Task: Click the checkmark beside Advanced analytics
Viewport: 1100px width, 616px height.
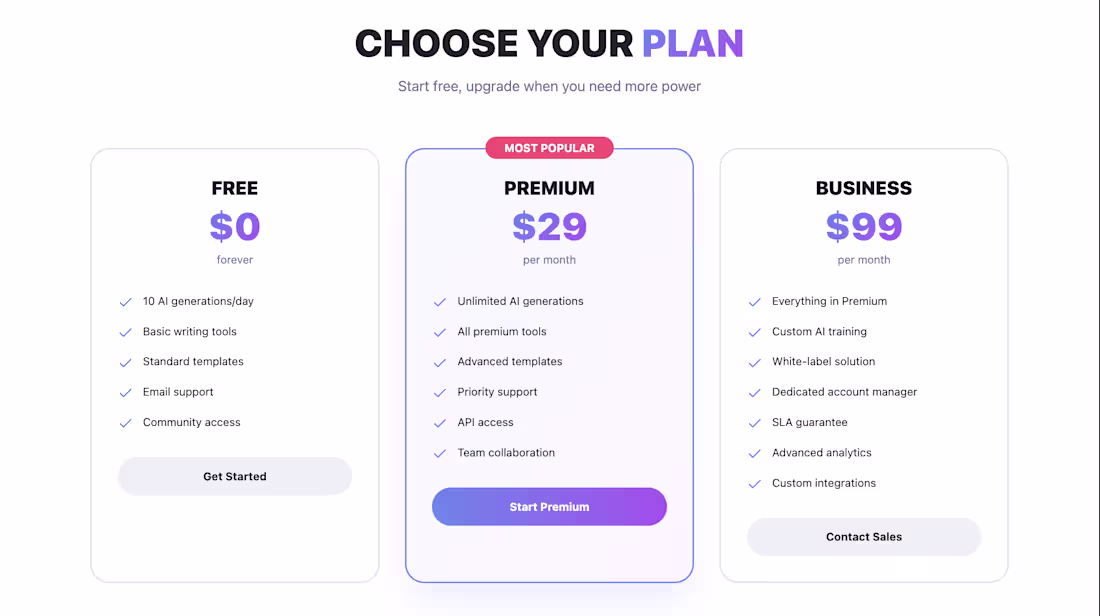Action: (x=754, y=452)
